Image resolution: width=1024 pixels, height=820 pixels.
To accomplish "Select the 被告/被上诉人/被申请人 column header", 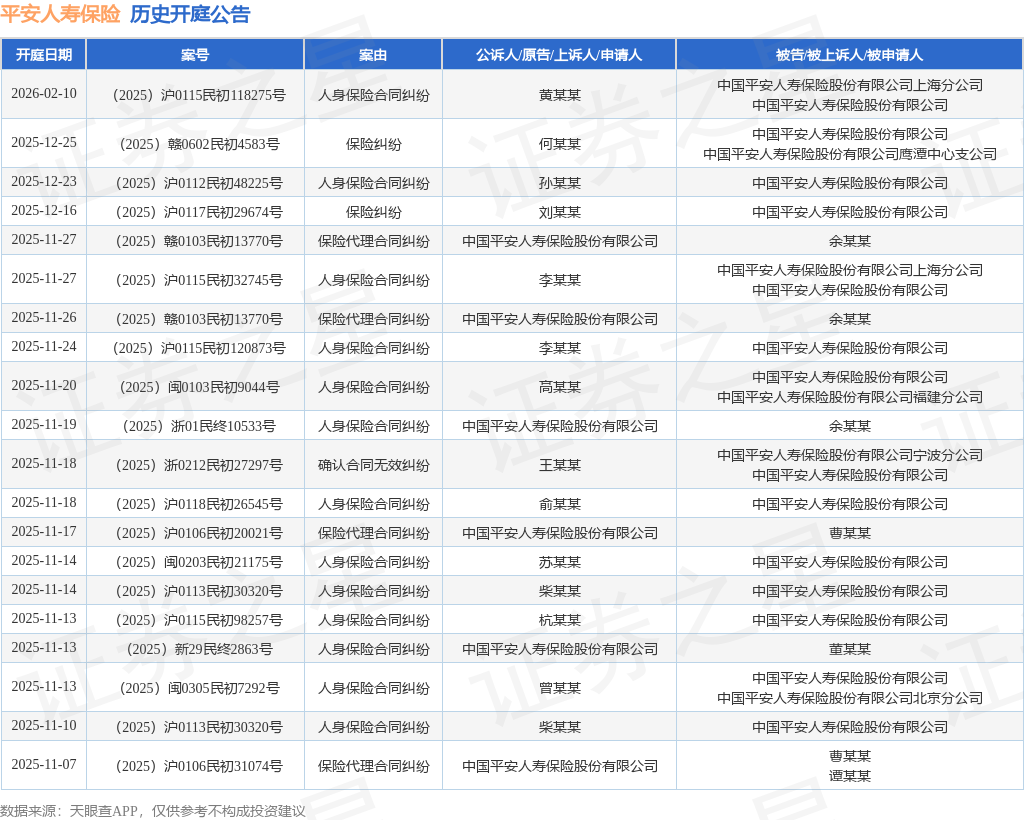I will (x=849, y=55).
